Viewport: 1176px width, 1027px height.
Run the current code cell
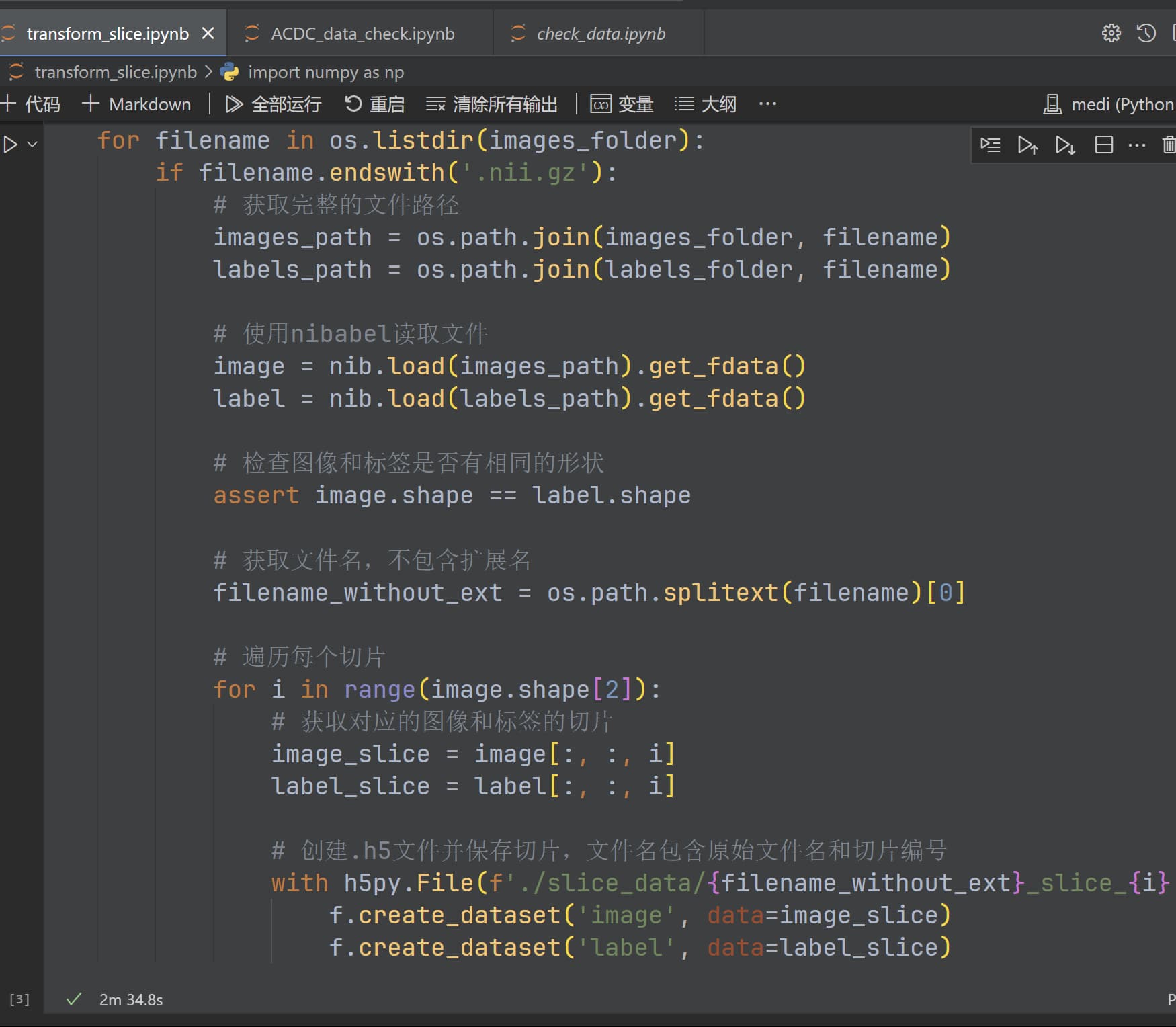[x=11, y=145]
